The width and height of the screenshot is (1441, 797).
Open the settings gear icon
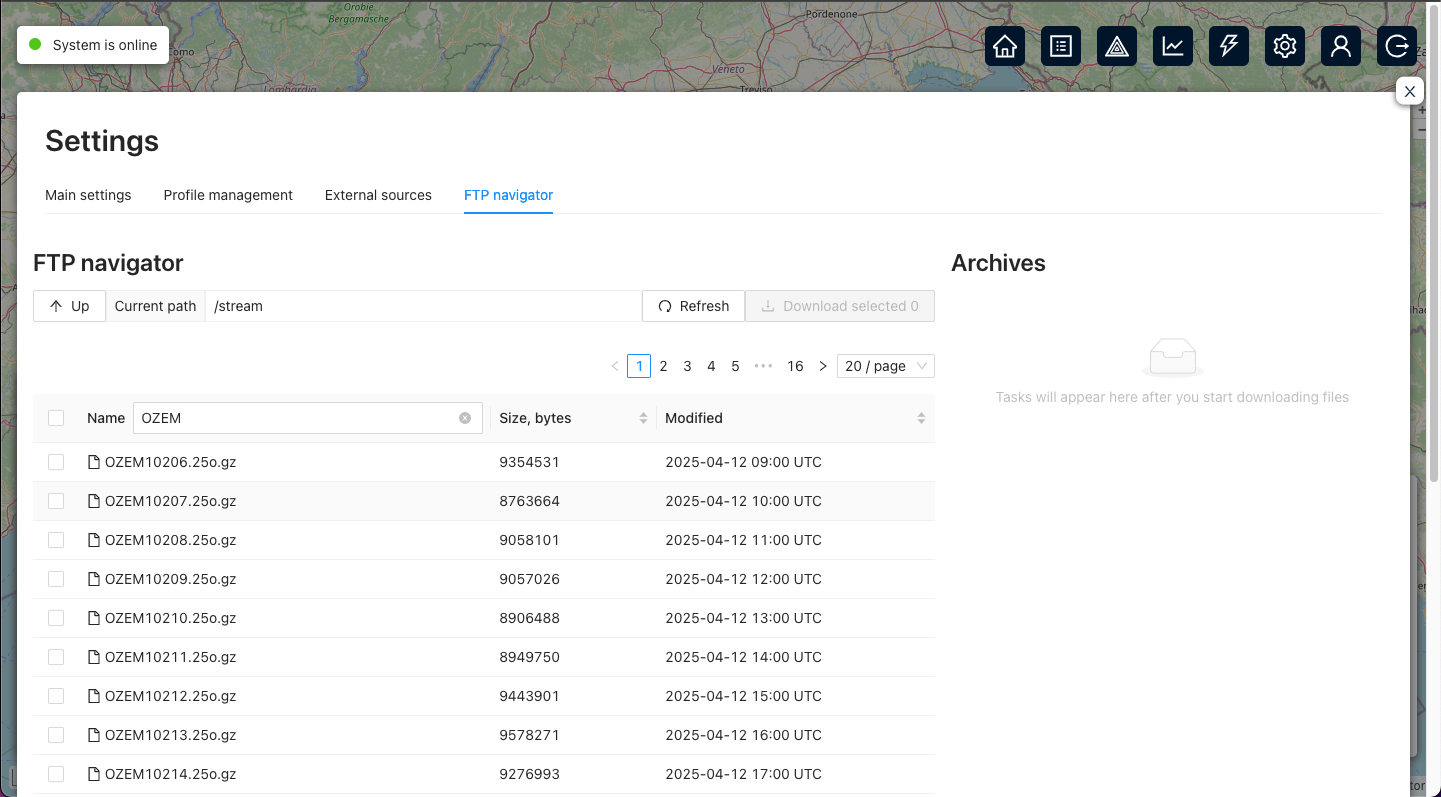coord(1285,46)
